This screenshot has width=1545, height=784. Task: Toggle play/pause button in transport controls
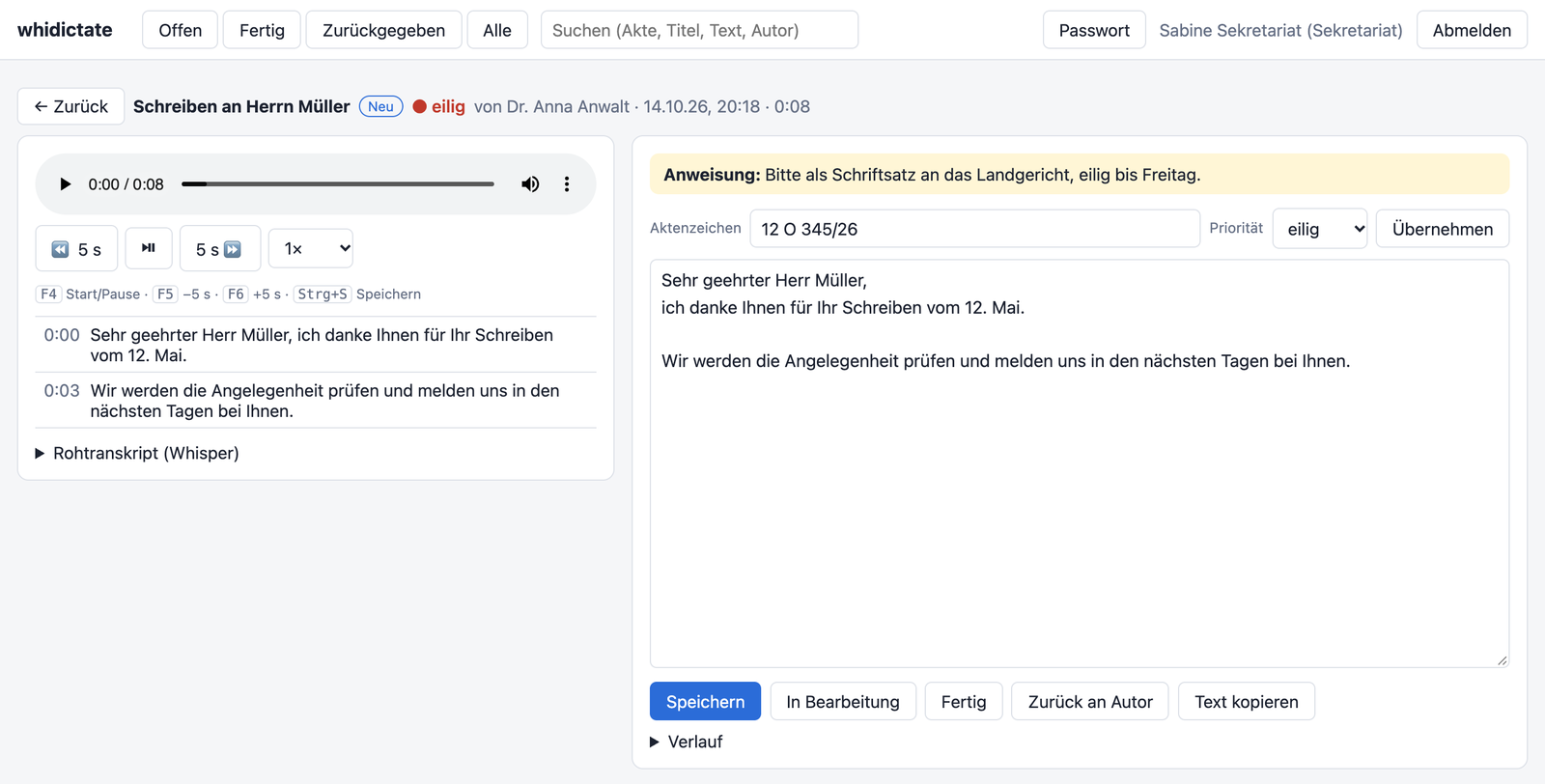149,248
